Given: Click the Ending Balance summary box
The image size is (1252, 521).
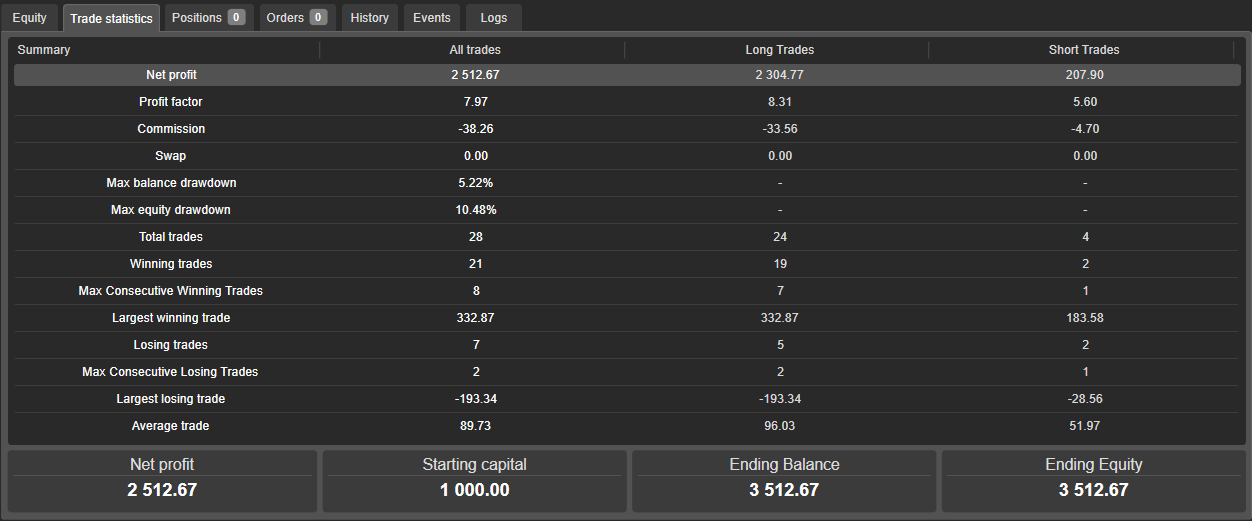Looking at the screenshot, I should pyautogui.click(x=784, y=480).
